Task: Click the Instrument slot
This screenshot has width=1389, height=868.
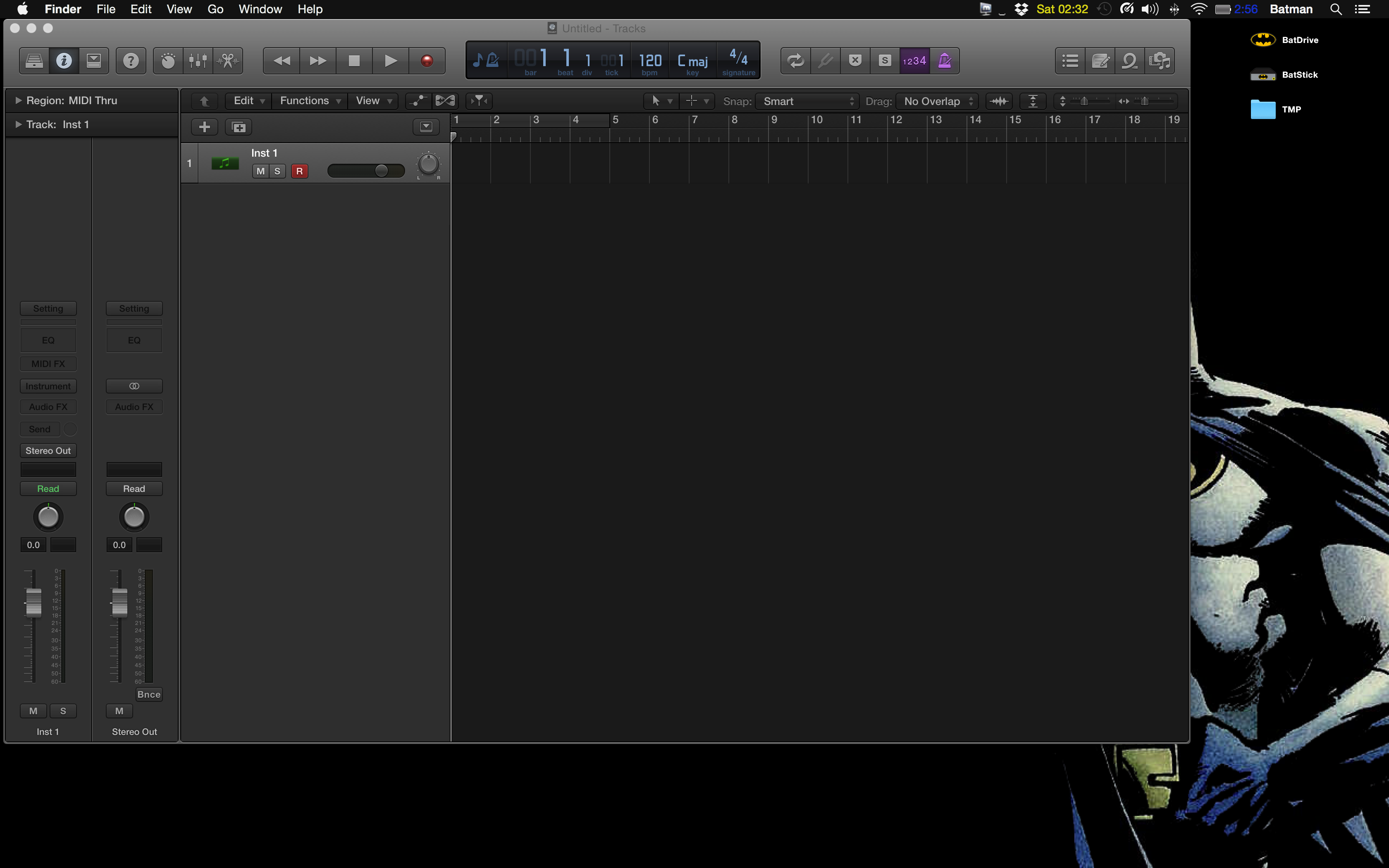Action: coord(48,386)
